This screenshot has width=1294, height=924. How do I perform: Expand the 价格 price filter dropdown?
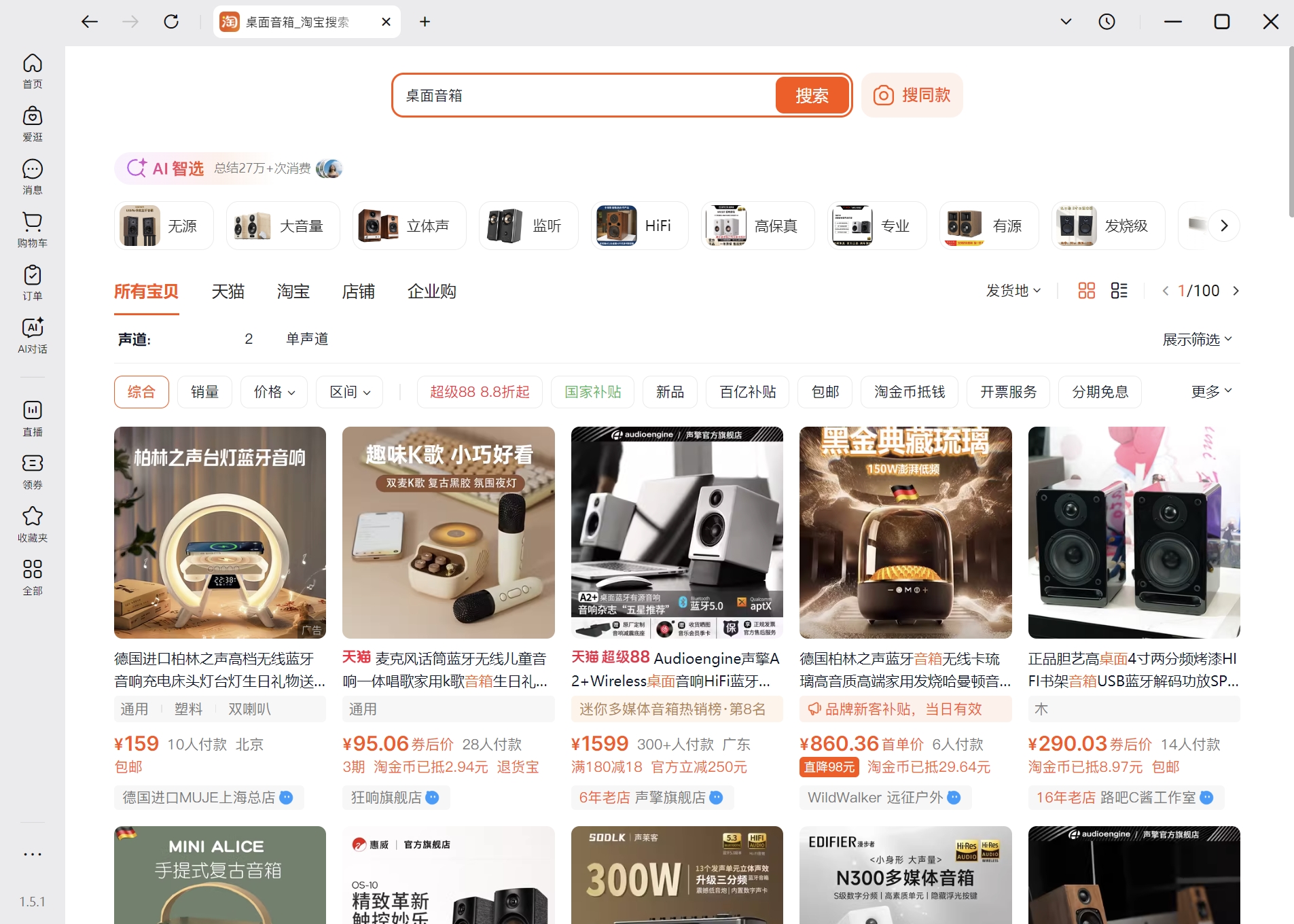(273, 391)
